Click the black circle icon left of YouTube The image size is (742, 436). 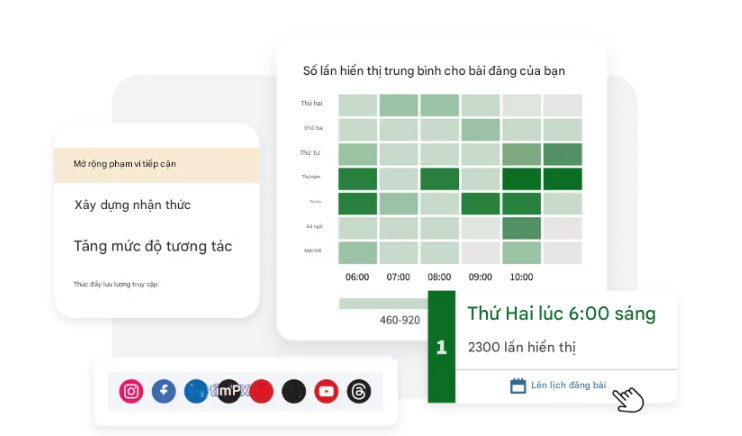294,391
